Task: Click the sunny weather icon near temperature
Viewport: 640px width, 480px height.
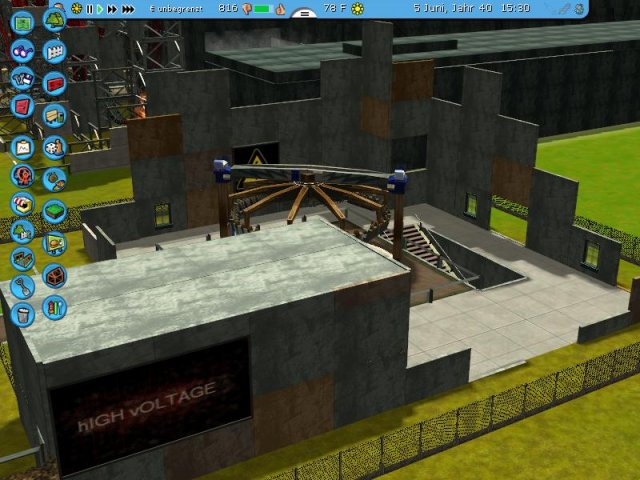Action: [358, 9]
